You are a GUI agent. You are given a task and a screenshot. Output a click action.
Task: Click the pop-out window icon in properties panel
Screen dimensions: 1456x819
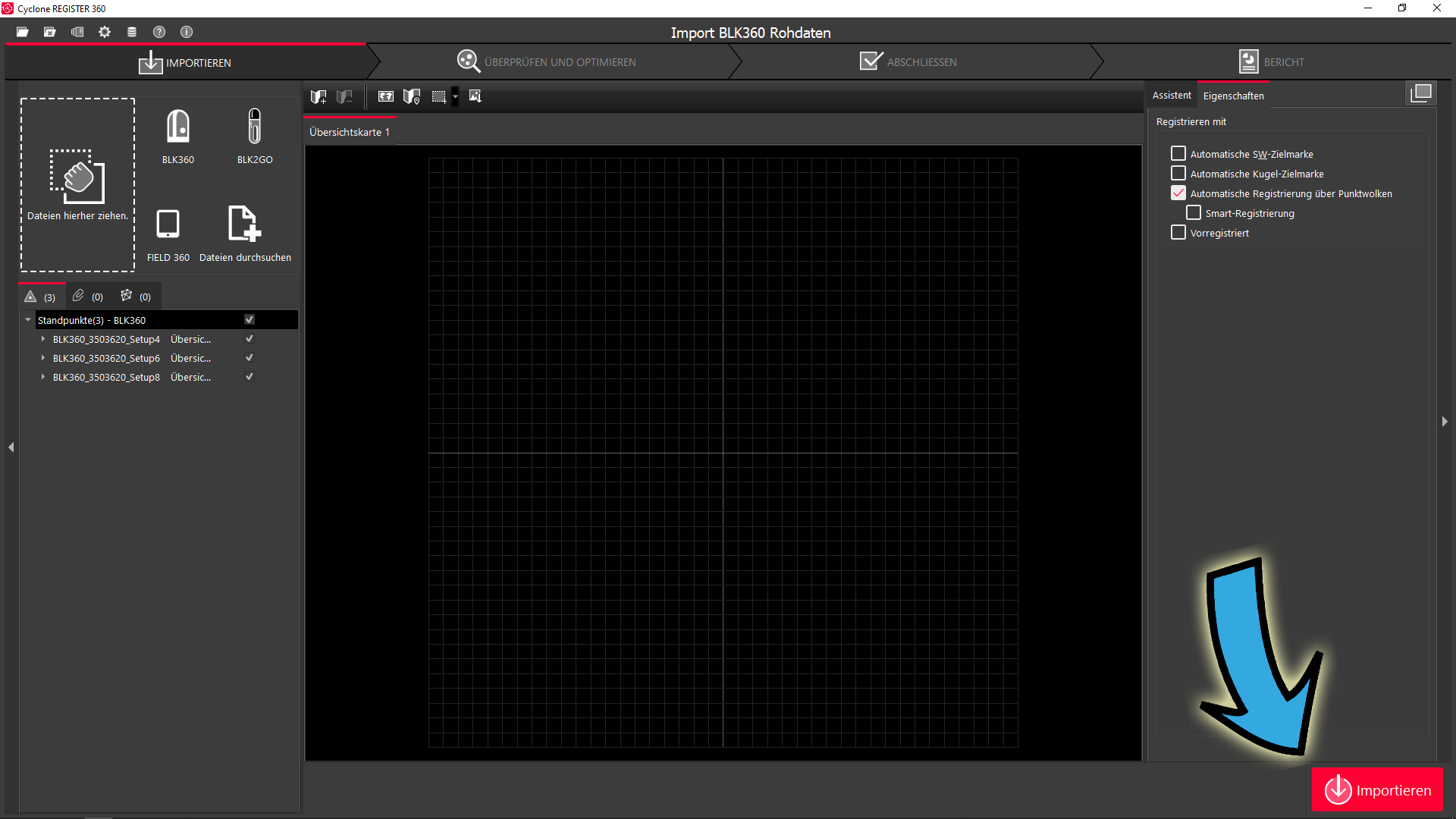1421,93
